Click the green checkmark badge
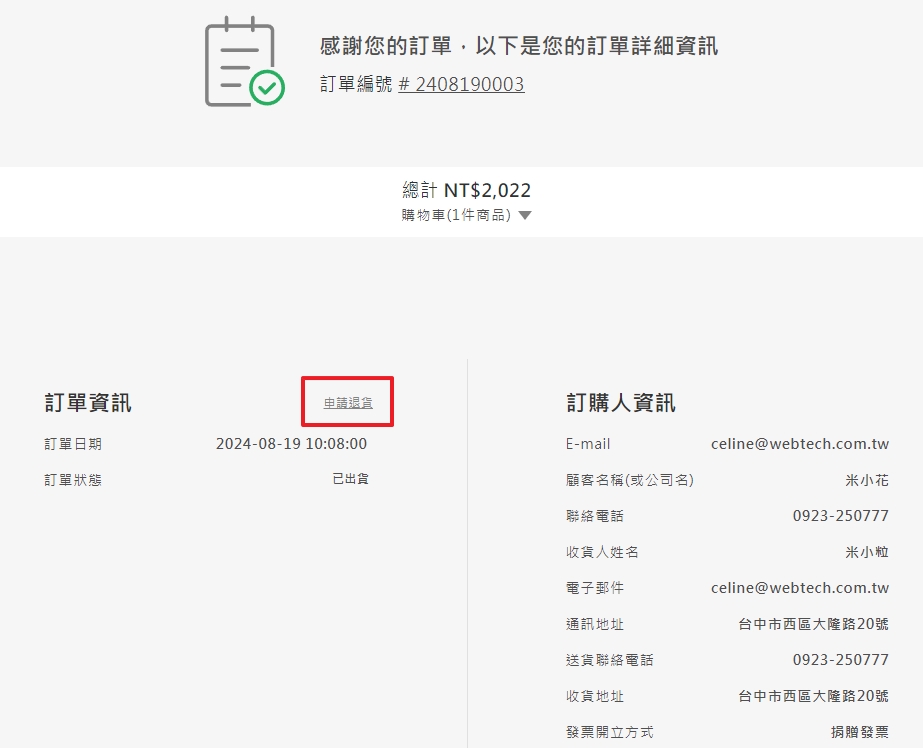Image resolution: width=923 pixels, height=748 pixels. pyautogui.click(x=267, y=88)
